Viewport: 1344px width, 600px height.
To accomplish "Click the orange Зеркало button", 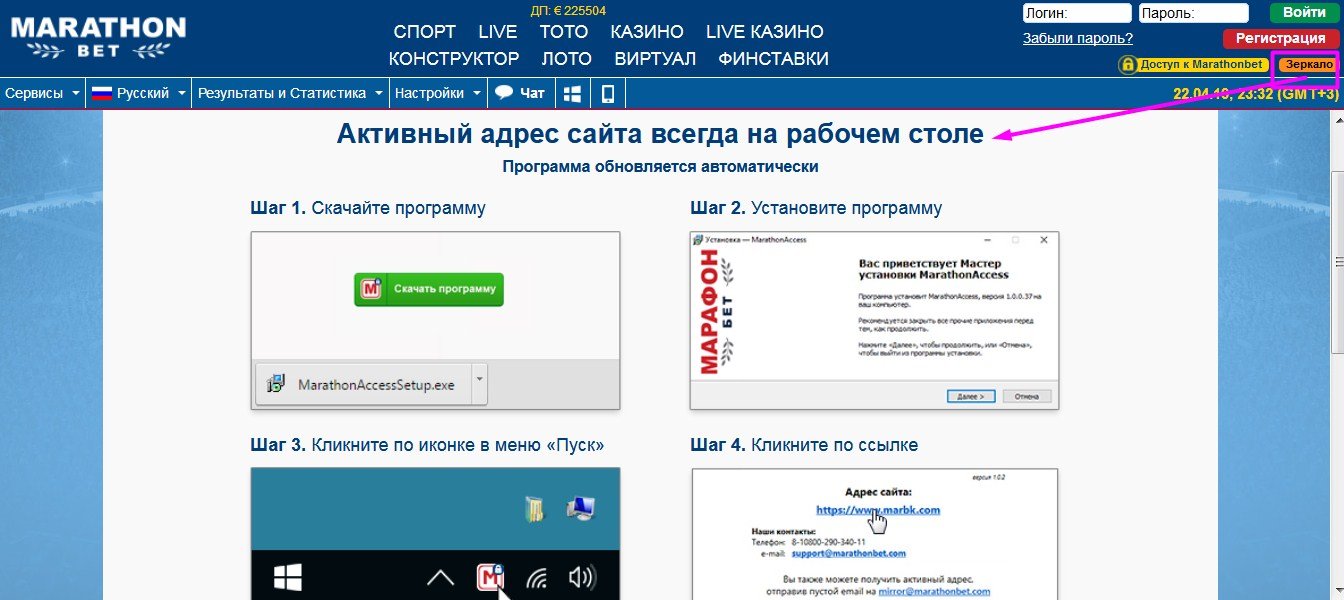I will 1308,64.
